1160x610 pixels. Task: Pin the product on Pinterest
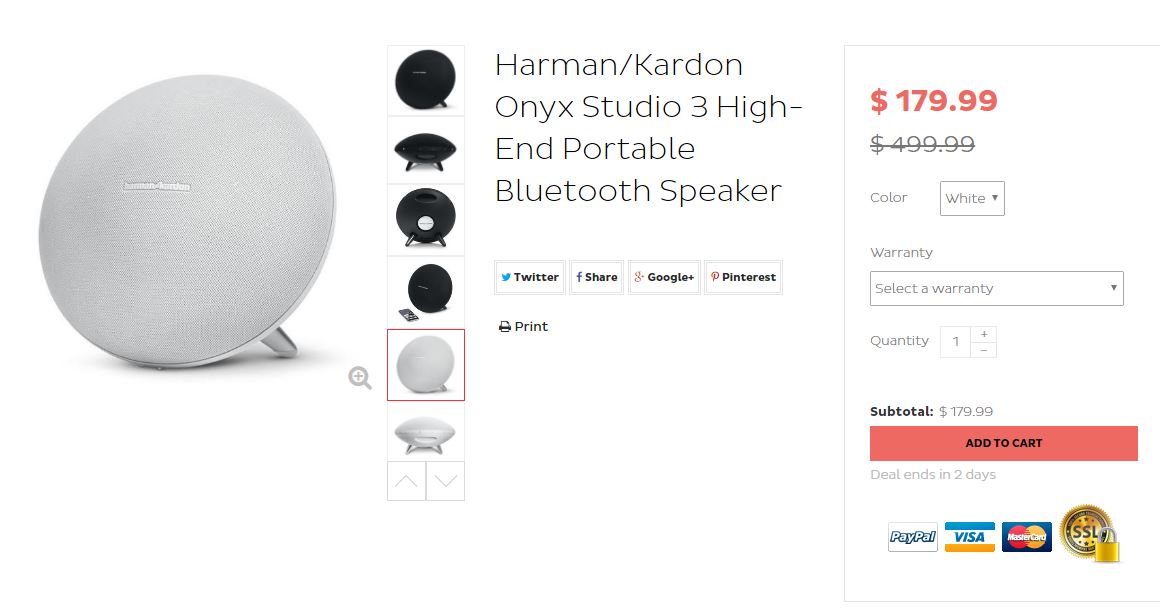tap(743, 277)
